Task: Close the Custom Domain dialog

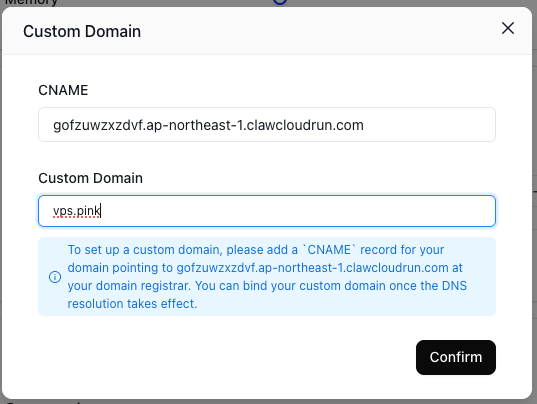Action: pos(508,28)
